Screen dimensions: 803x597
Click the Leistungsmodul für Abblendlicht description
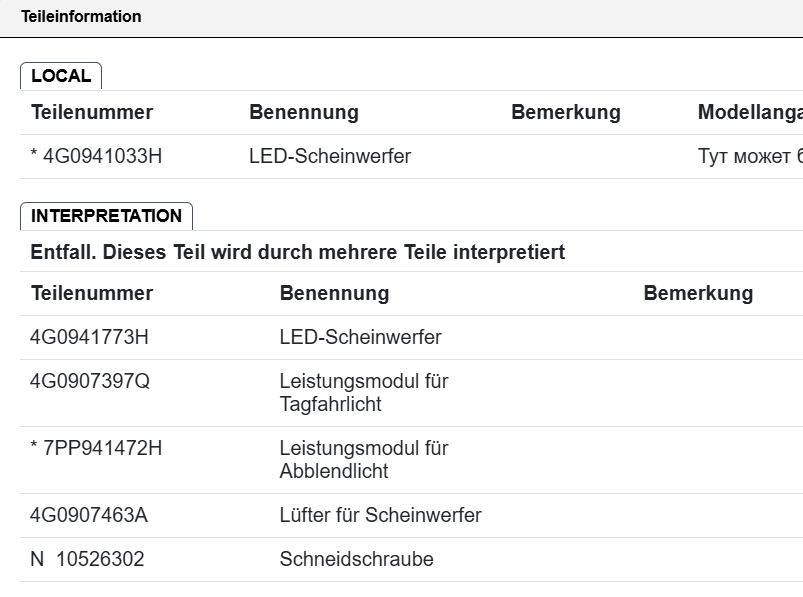click(x=363, y=460)
